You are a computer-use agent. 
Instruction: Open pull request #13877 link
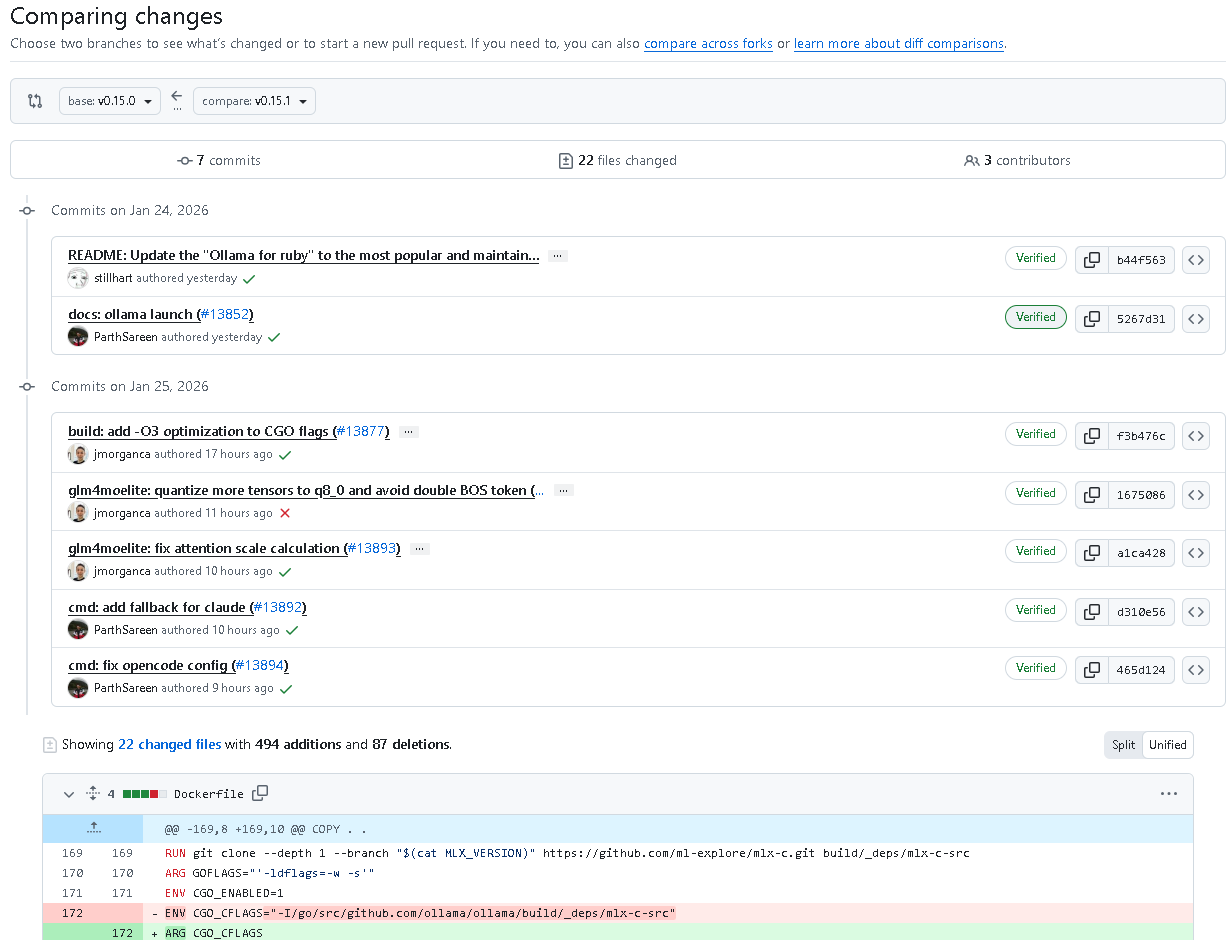pos(361,432)
